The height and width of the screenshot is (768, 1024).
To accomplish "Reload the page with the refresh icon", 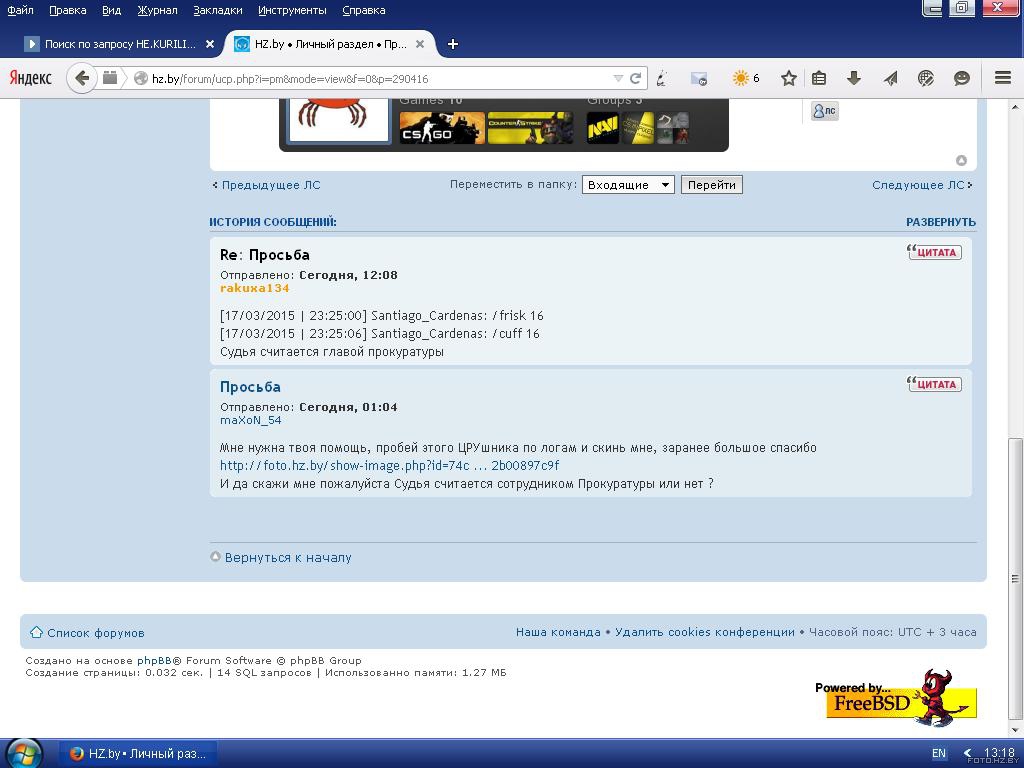I will tap(635, 78).
